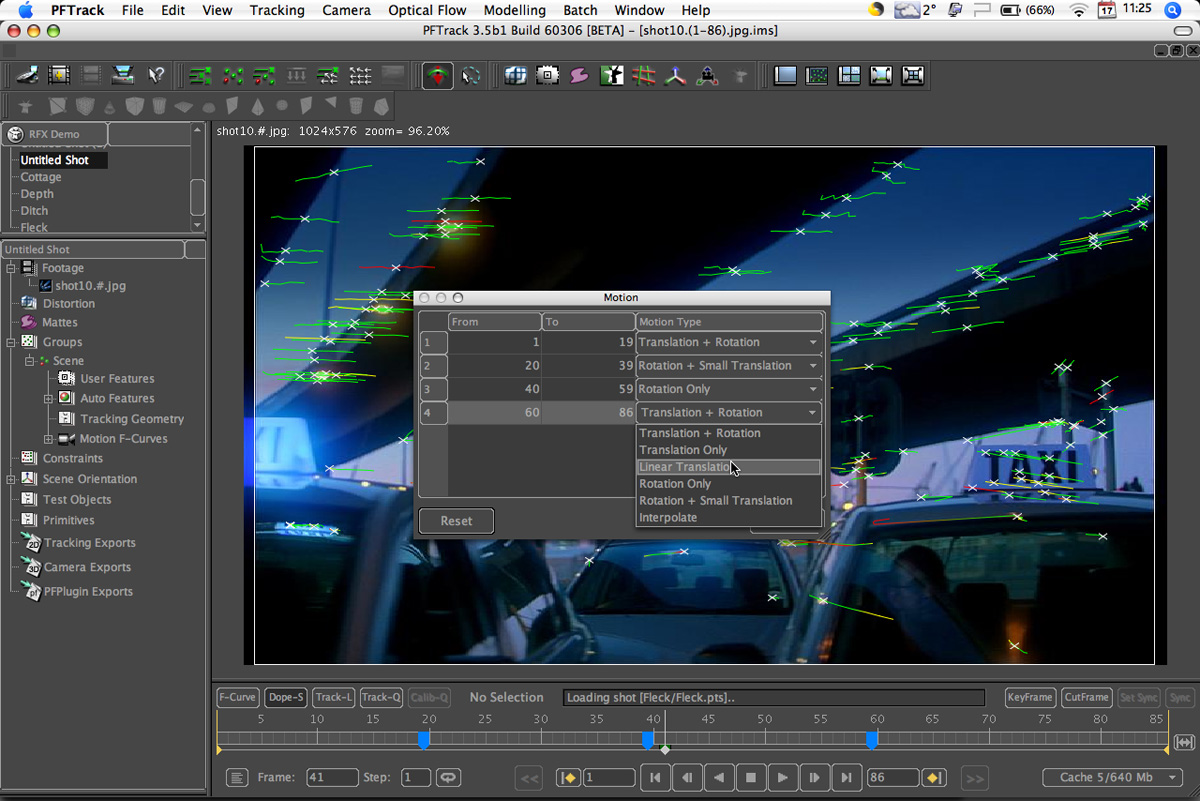
Task: Click the KeyFrame button
Action: click(x=1030, y=697)
